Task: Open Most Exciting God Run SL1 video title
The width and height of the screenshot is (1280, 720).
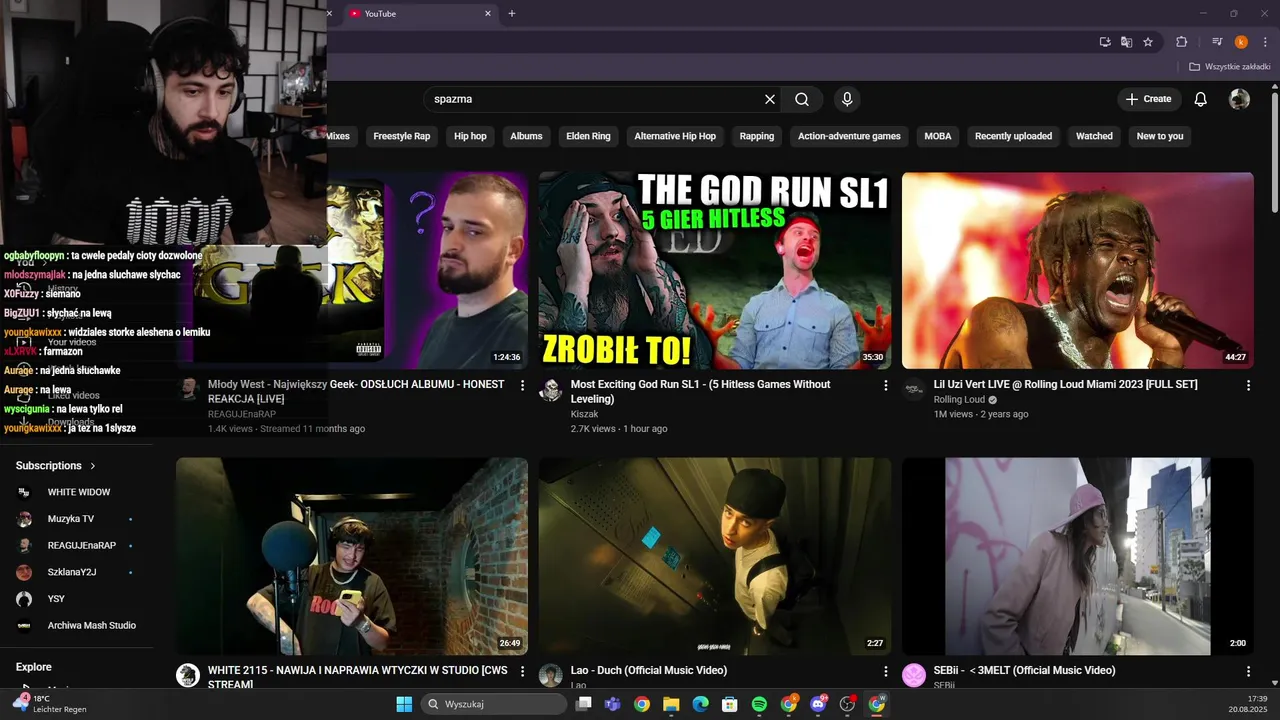Action: pos(700,391)
